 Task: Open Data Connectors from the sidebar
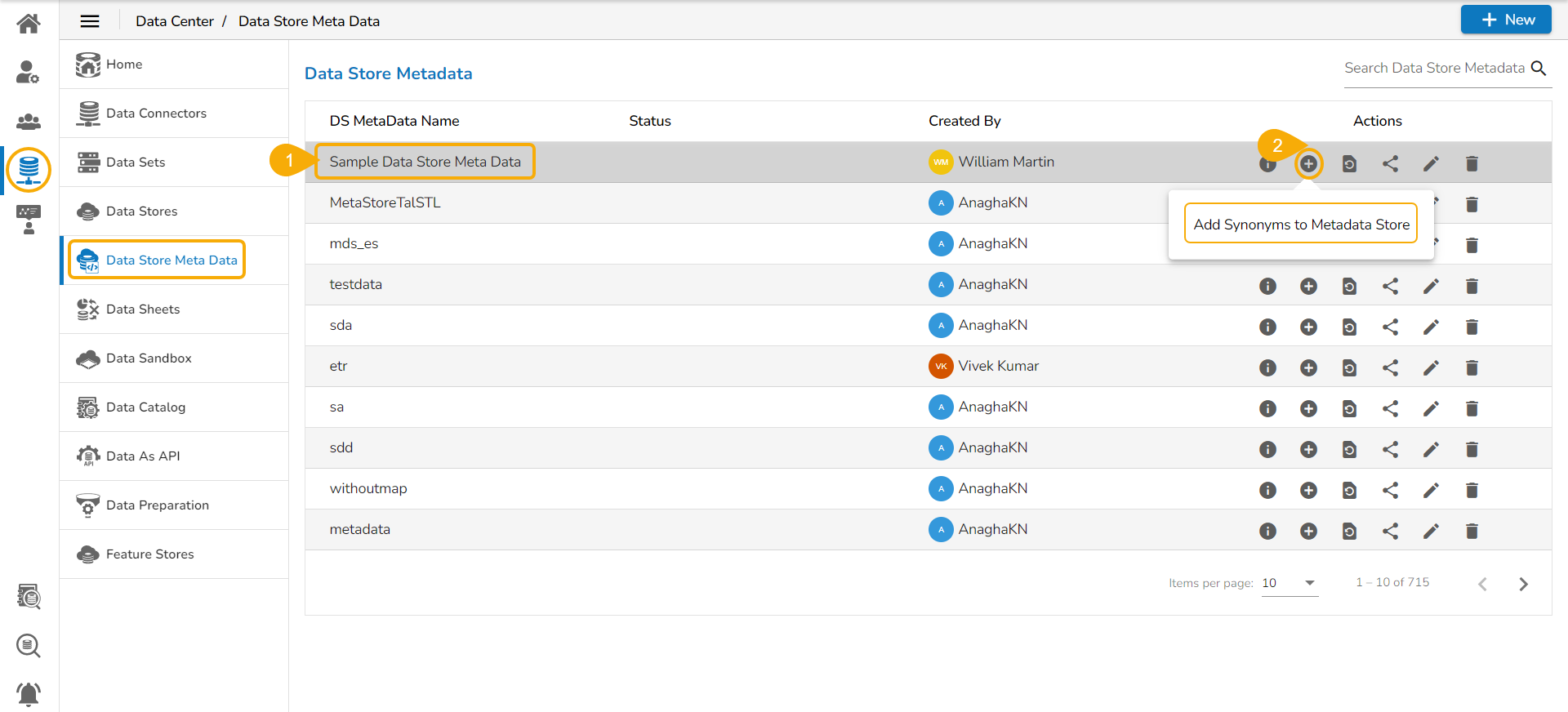click(x=156, y=113)
